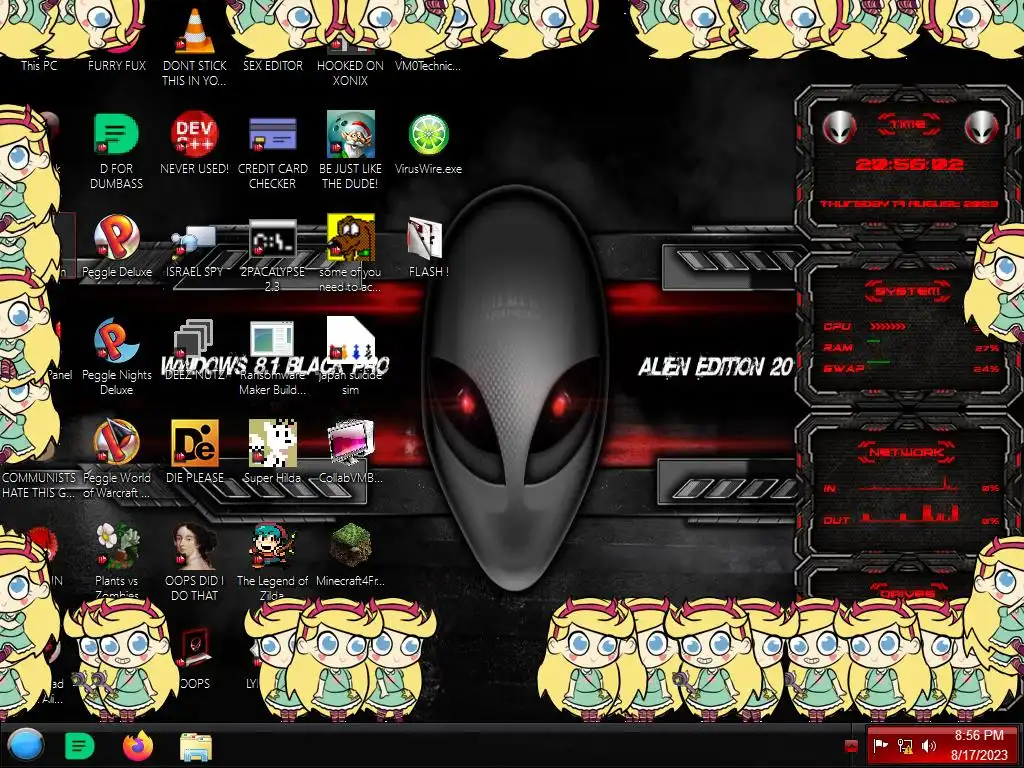Open Action Center via the flag tray icon
Image resolution: width=1024 pixels, height=768 pixels.
click(880, 745)
